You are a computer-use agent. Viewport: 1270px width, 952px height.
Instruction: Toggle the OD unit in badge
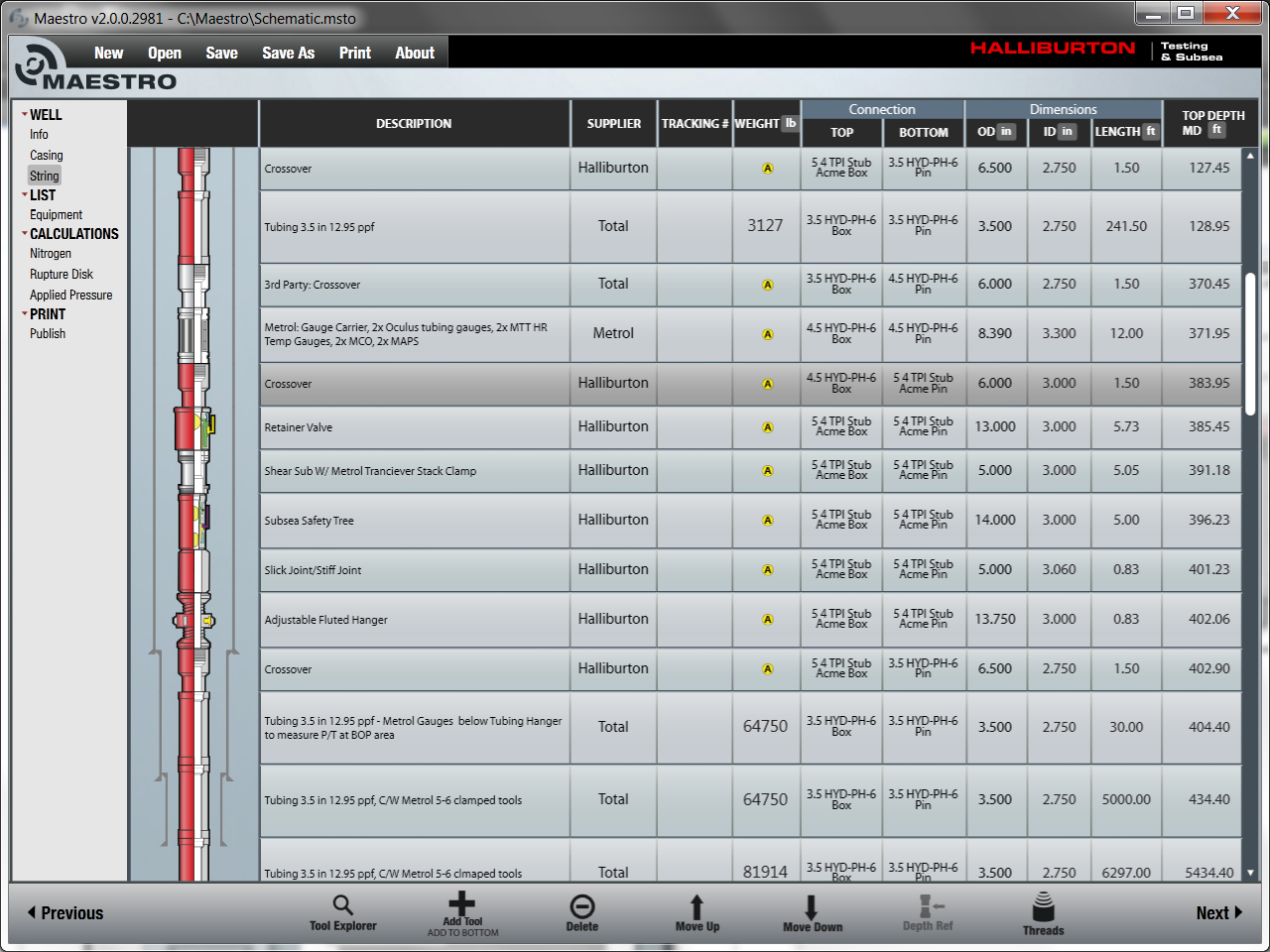pyautogui.click(x=1006, y=131)
